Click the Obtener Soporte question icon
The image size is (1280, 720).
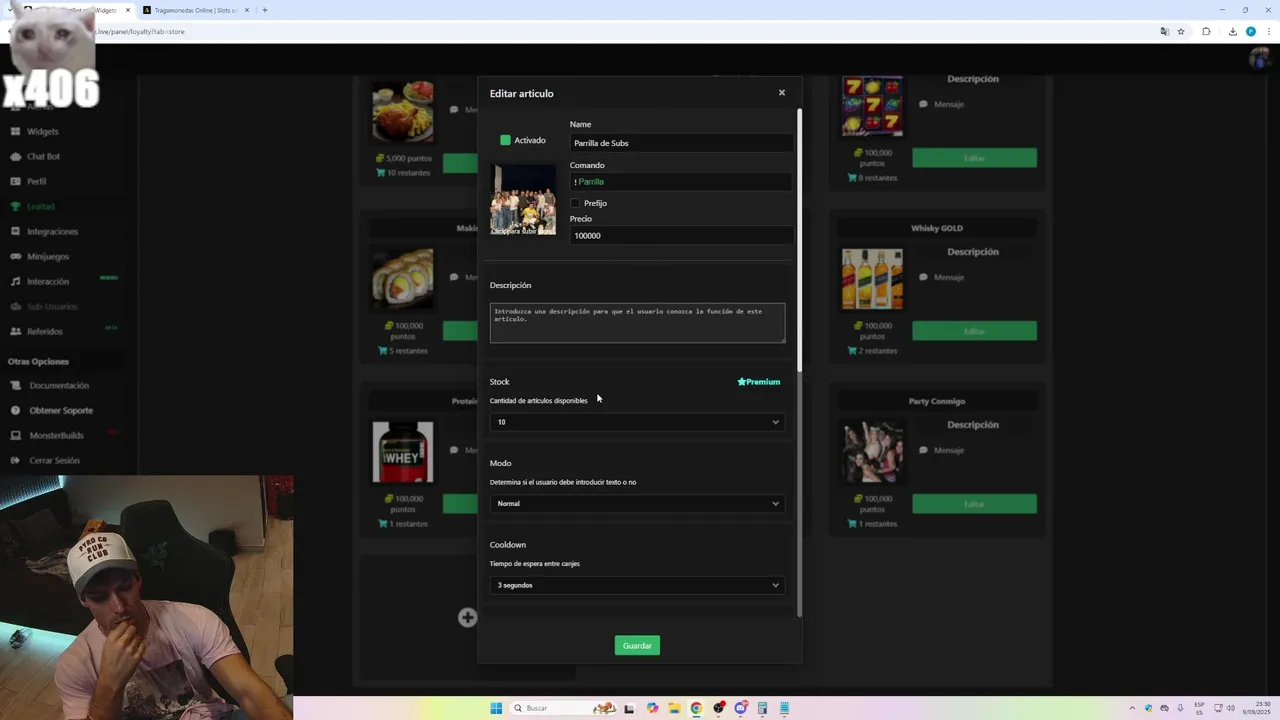point(16,410)
